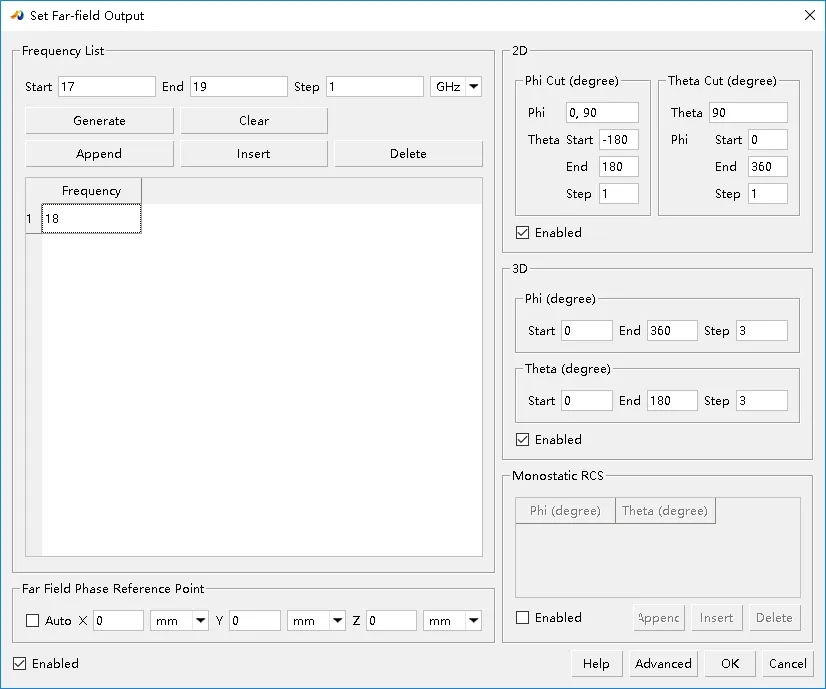The image size is (826, 689).
Task: Click the Start frequency input field
Action: pyautogui.click(x=106, y=87)
